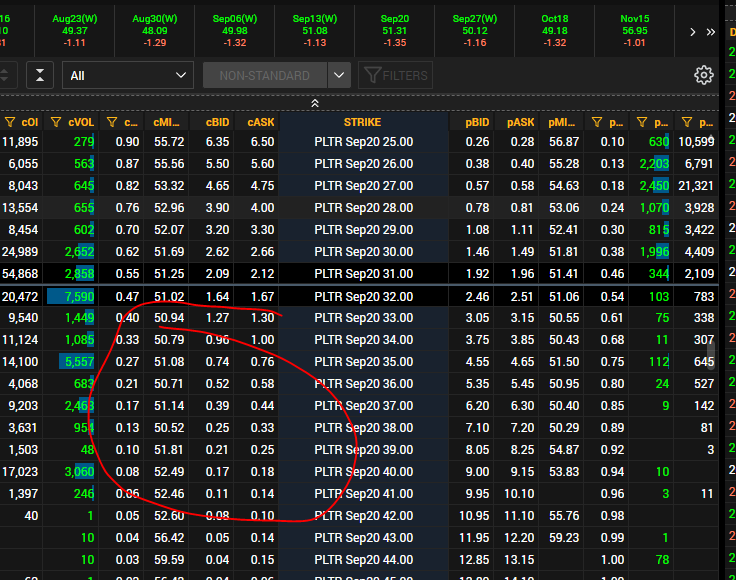Sort by the cMI... column header

tap(166, 122)
